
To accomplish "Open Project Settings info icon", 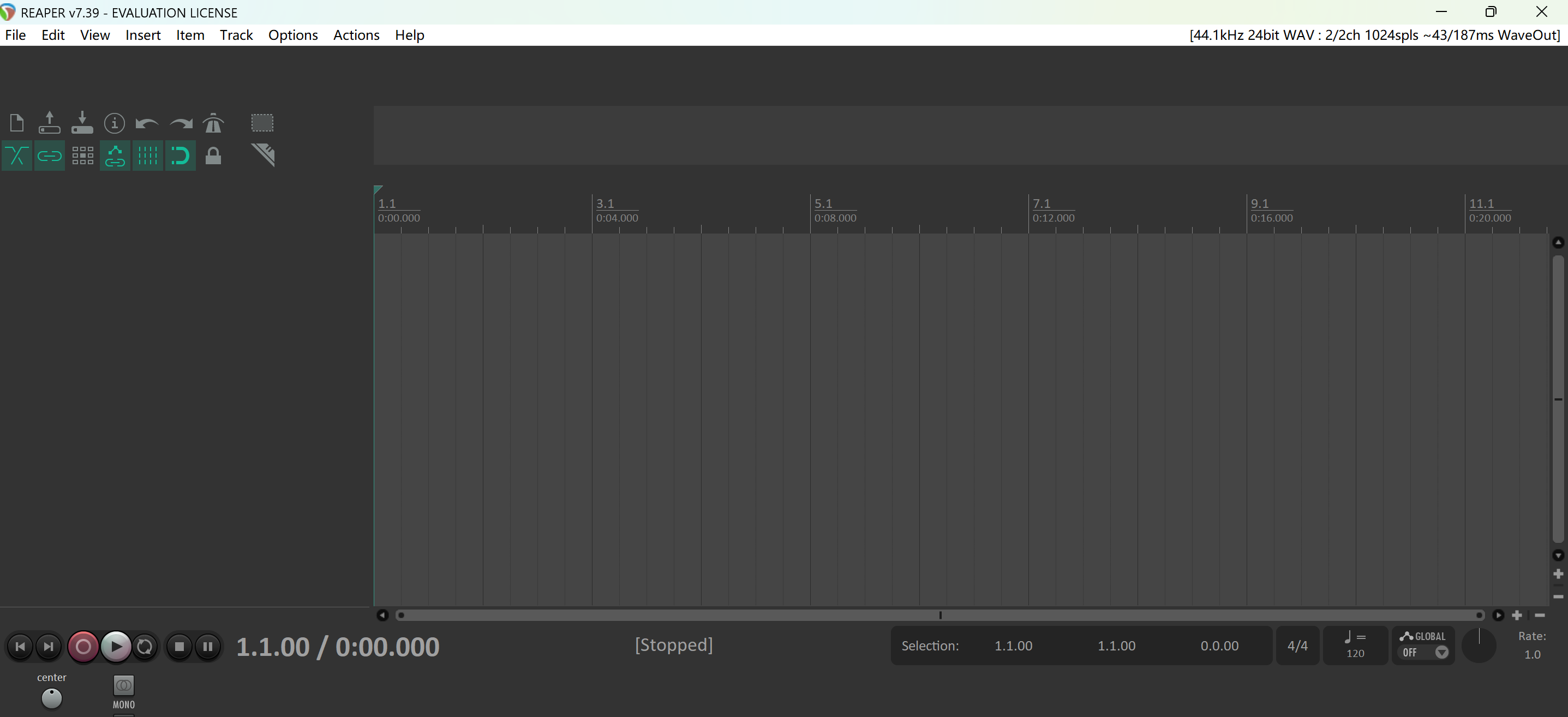I will pyautogui.click(x=115, y=123).
